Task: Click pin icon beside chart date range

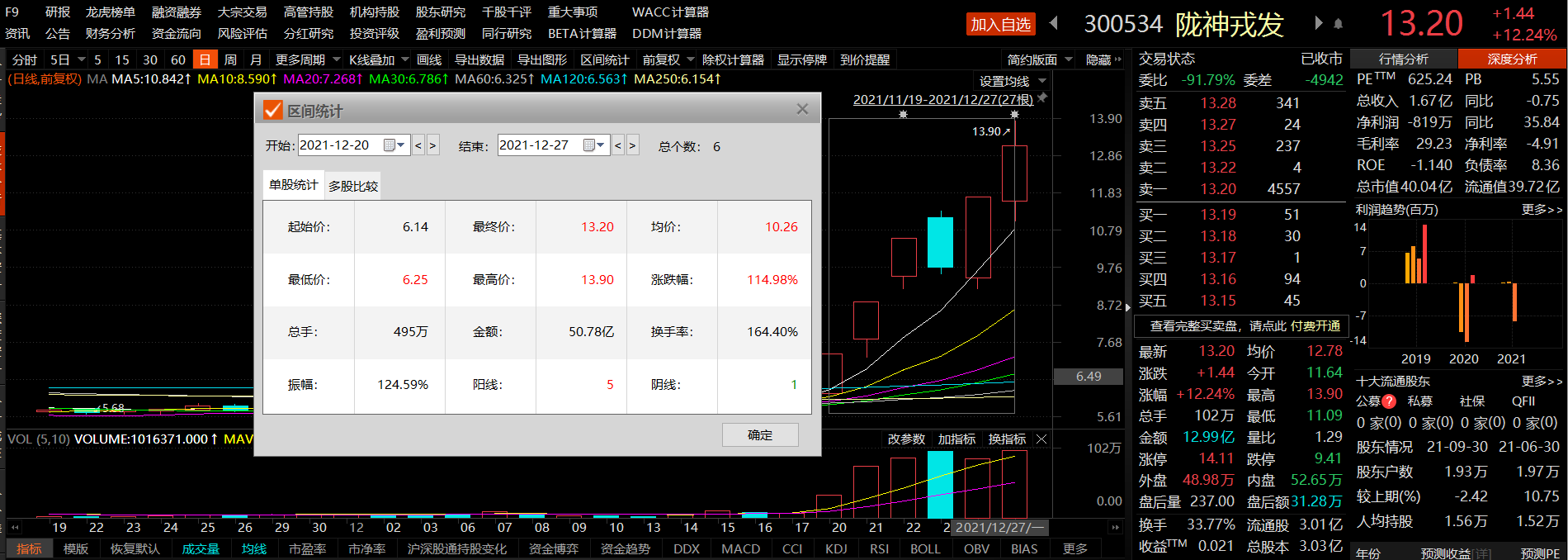Action: (1043, 98)
